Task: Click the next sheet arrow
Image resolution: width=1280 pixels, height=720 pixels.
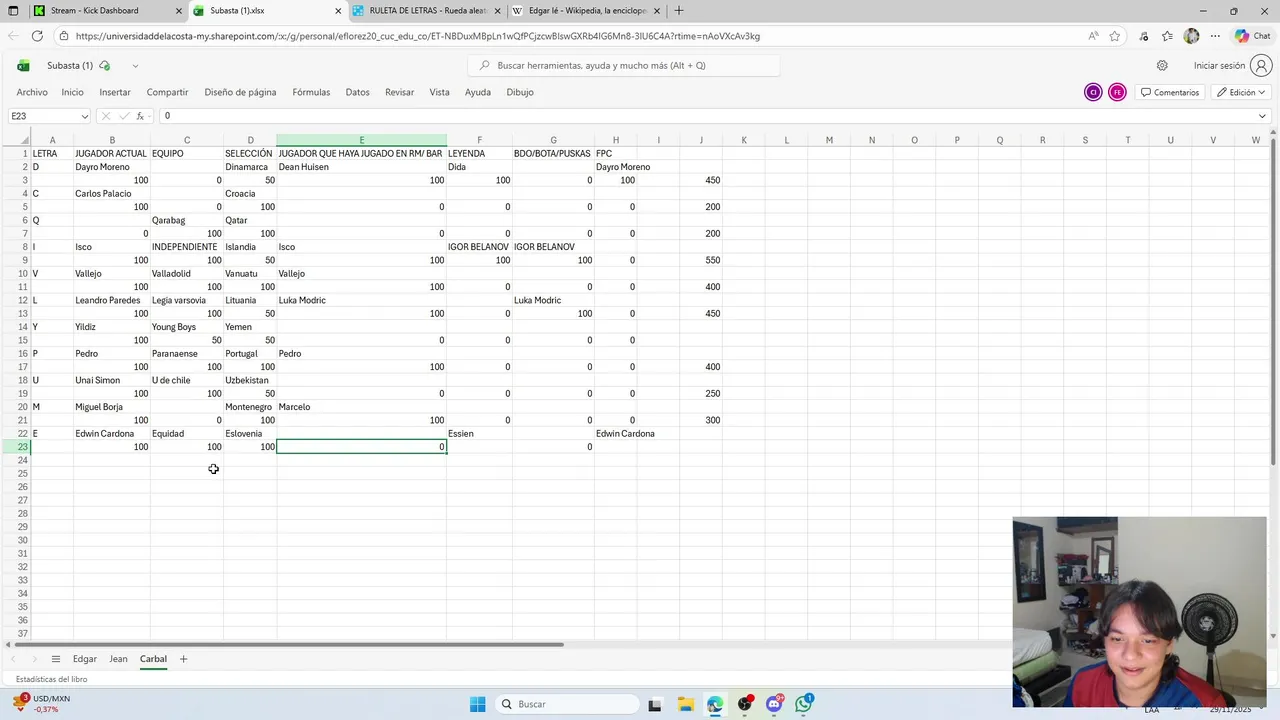Action: 34,659
